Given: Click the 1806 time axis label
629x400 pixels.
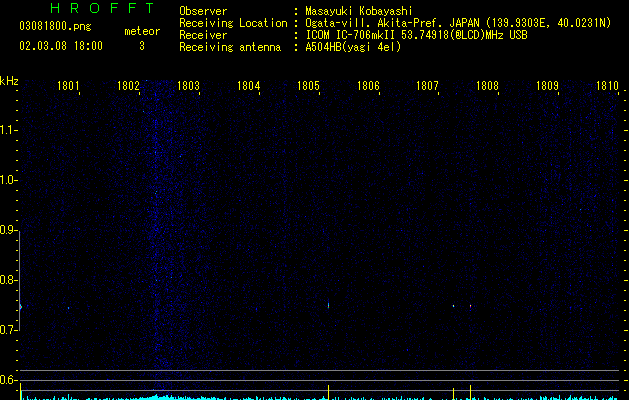Looking at the screenshot, I should coord(368,86).
